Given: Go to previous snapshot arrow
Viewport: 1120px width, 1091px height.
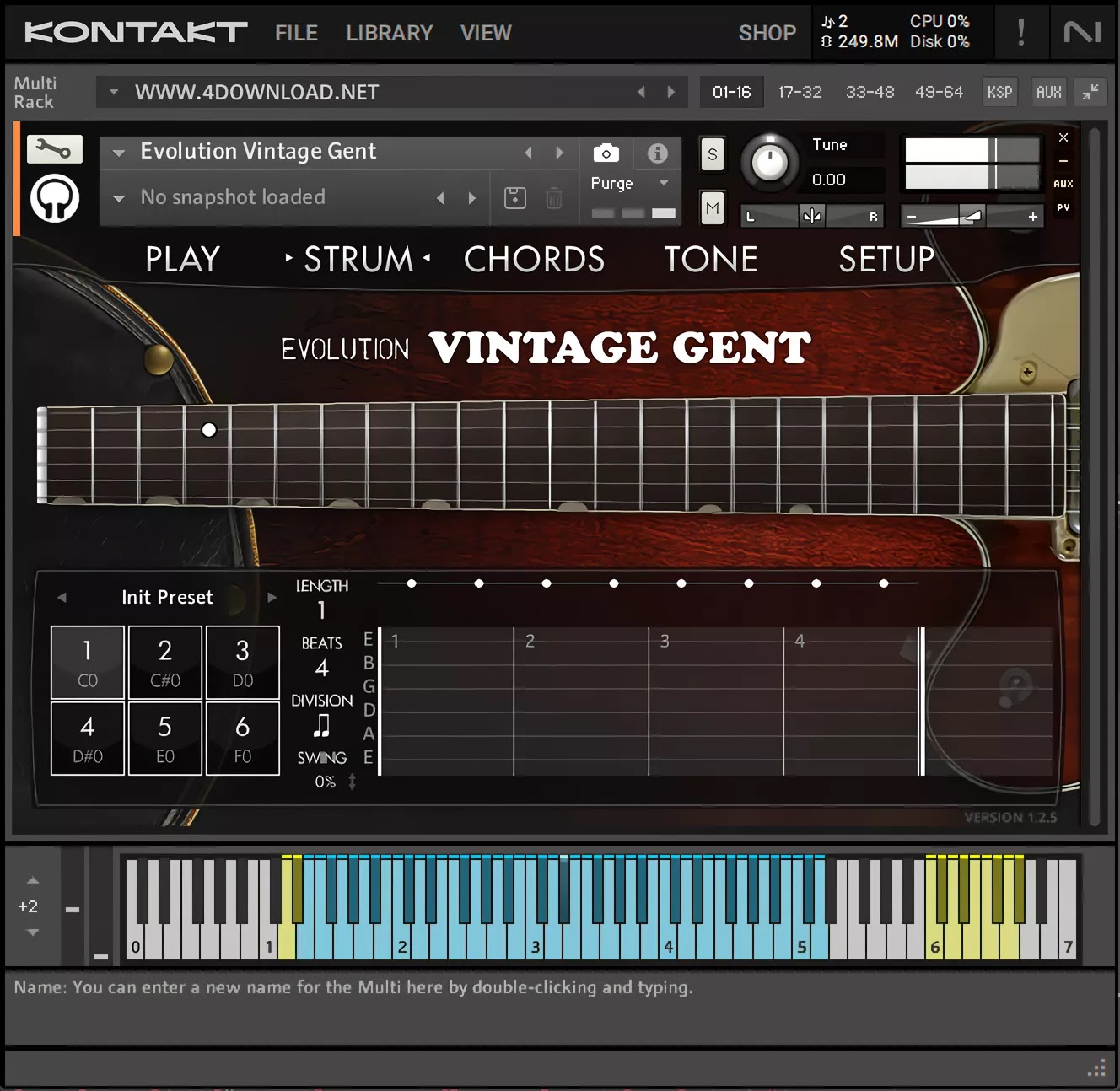Looking at the screenshot, I should (440, 198).
